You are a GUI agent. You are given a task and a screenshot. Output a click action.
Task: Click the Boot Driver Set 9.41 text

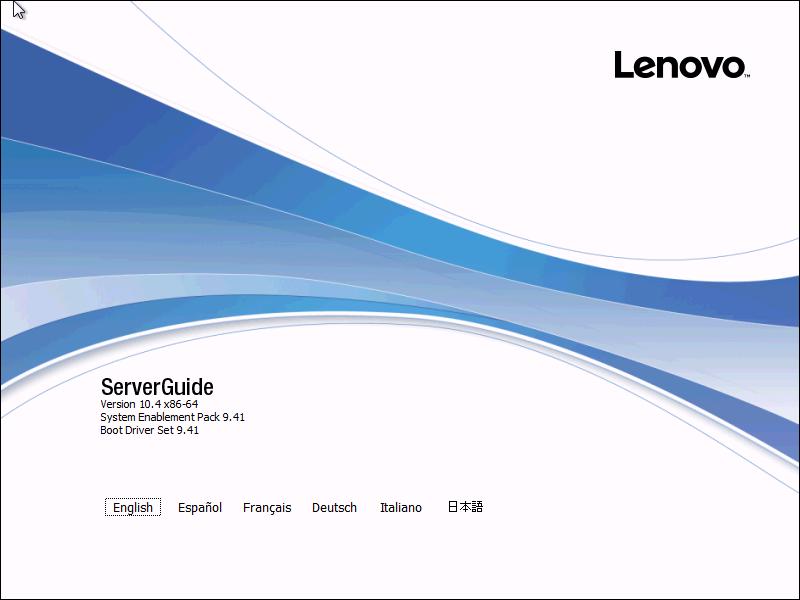point(150,430)
